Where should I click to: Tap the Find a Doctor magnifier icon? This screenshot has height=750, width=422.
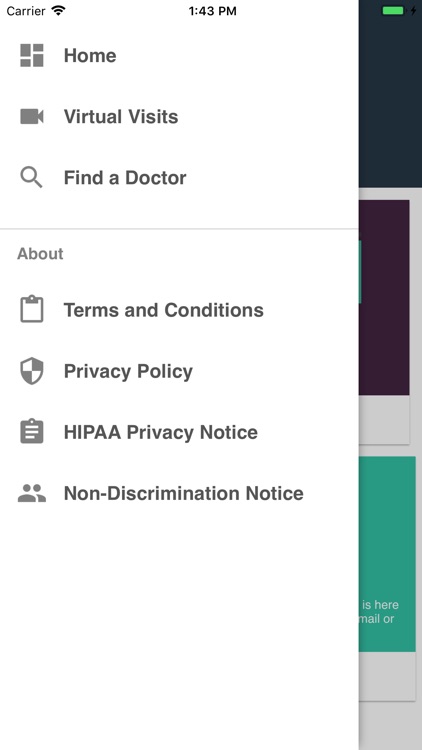tap(32, 177)
